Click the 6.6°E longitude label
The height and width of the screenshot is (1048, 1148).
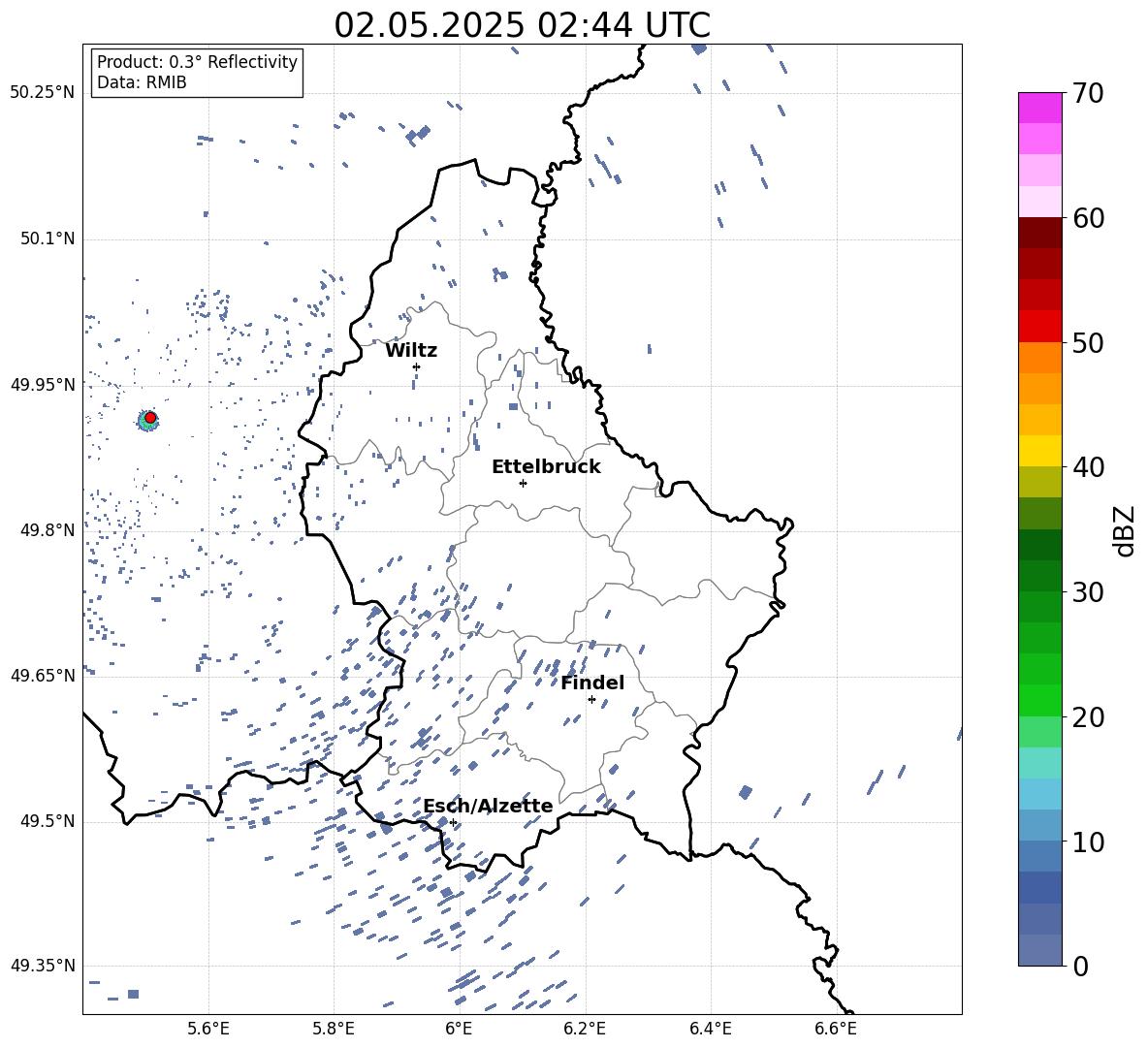tap(836, 1029)
